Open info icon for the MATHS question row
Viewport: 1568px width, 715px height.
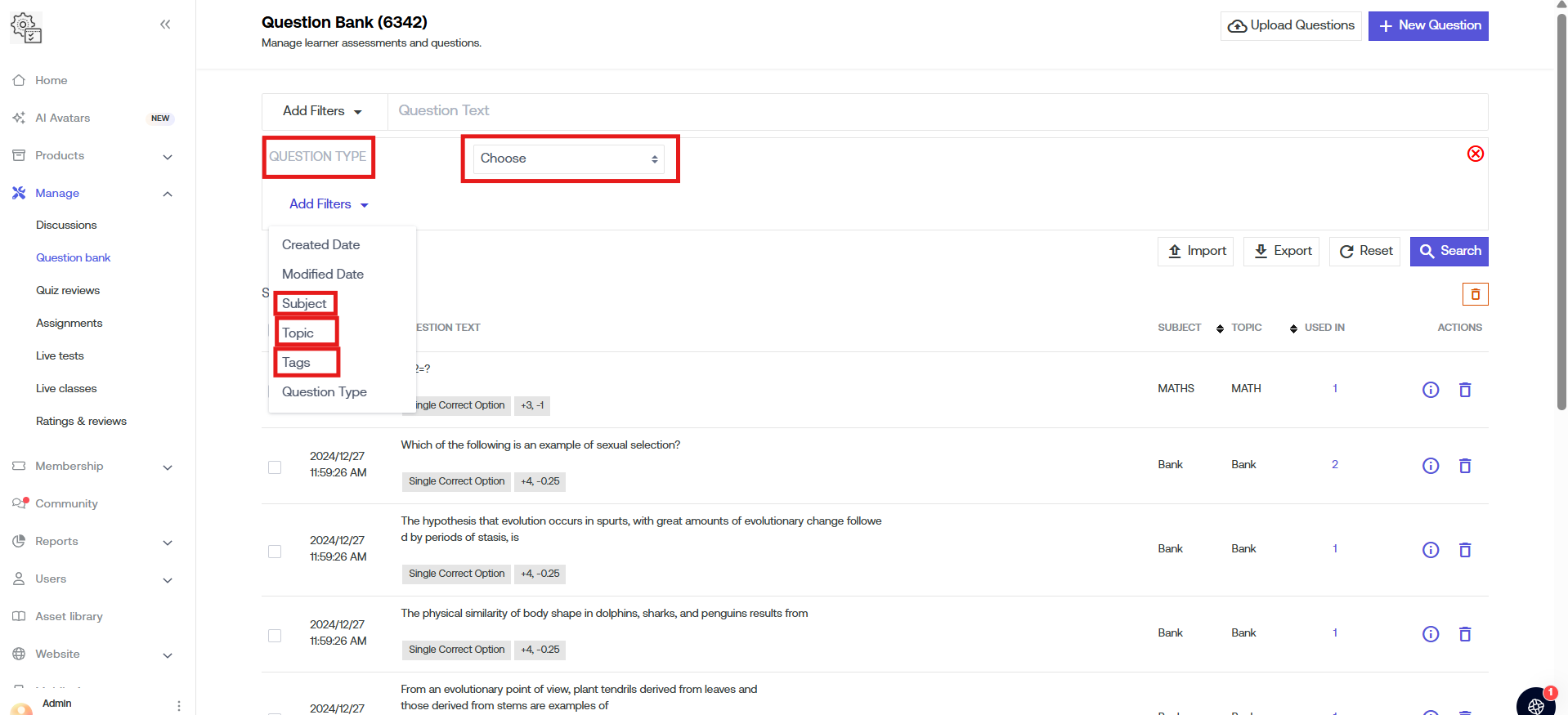1430,390
